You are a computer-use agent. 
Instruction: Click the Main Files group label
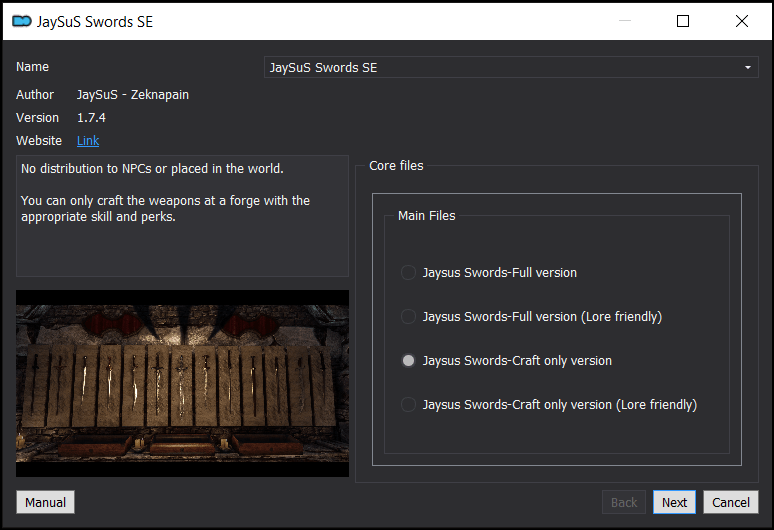pyautogui.click(x=426, y=216)
